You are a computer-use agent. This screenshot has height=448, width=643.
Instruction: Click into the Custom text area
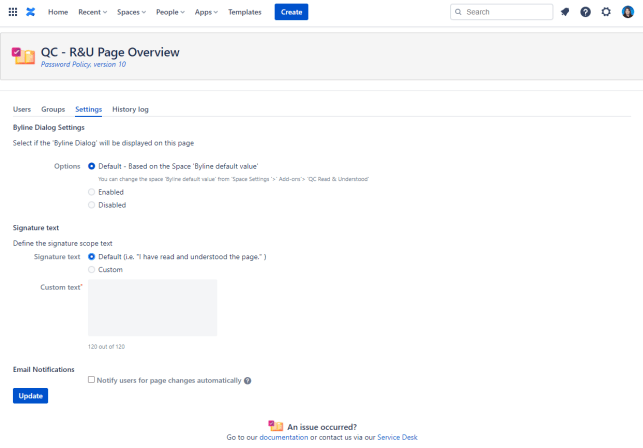pyautogui.click(x=153, y=308)
